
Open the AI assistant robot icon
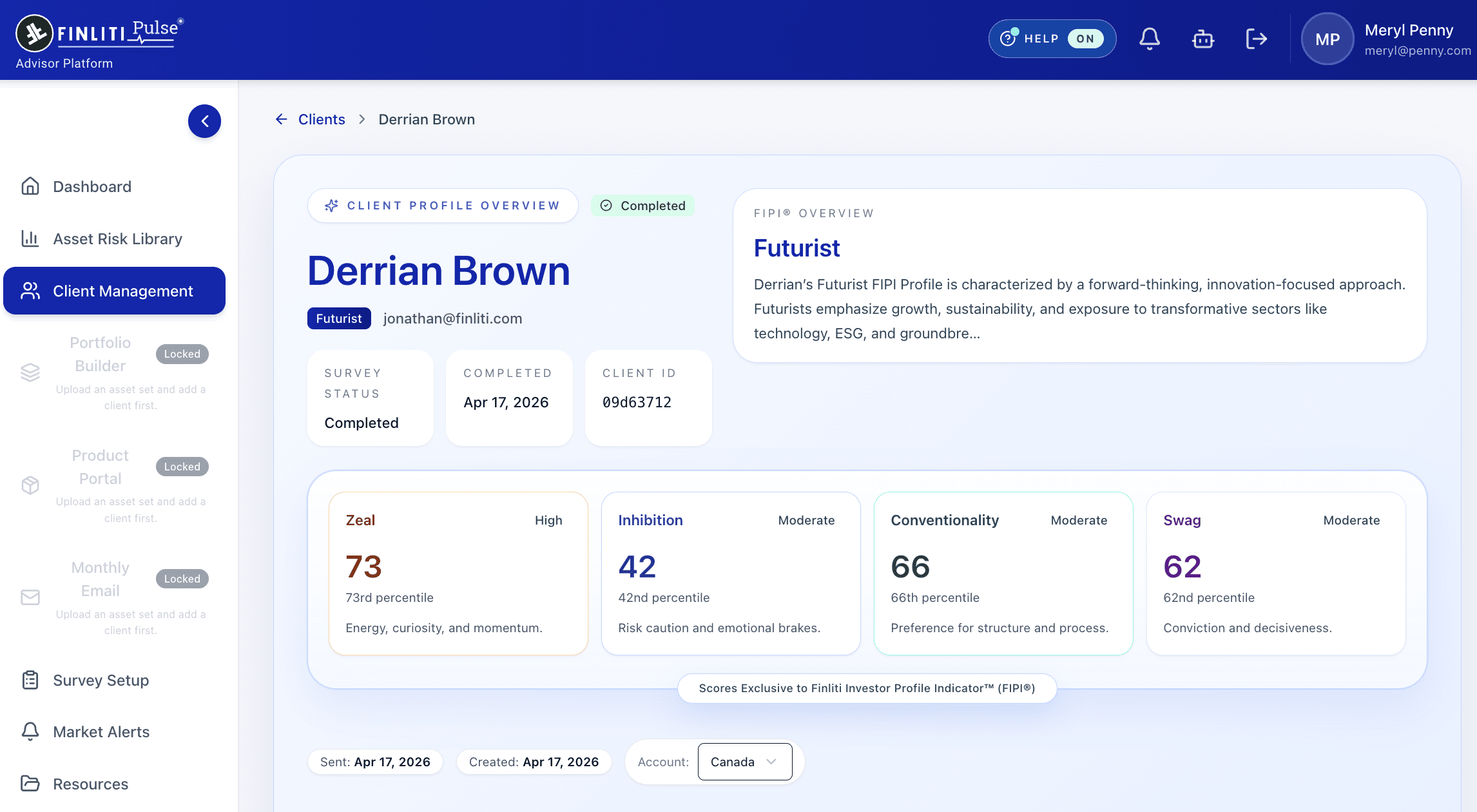click(1202, 39)
